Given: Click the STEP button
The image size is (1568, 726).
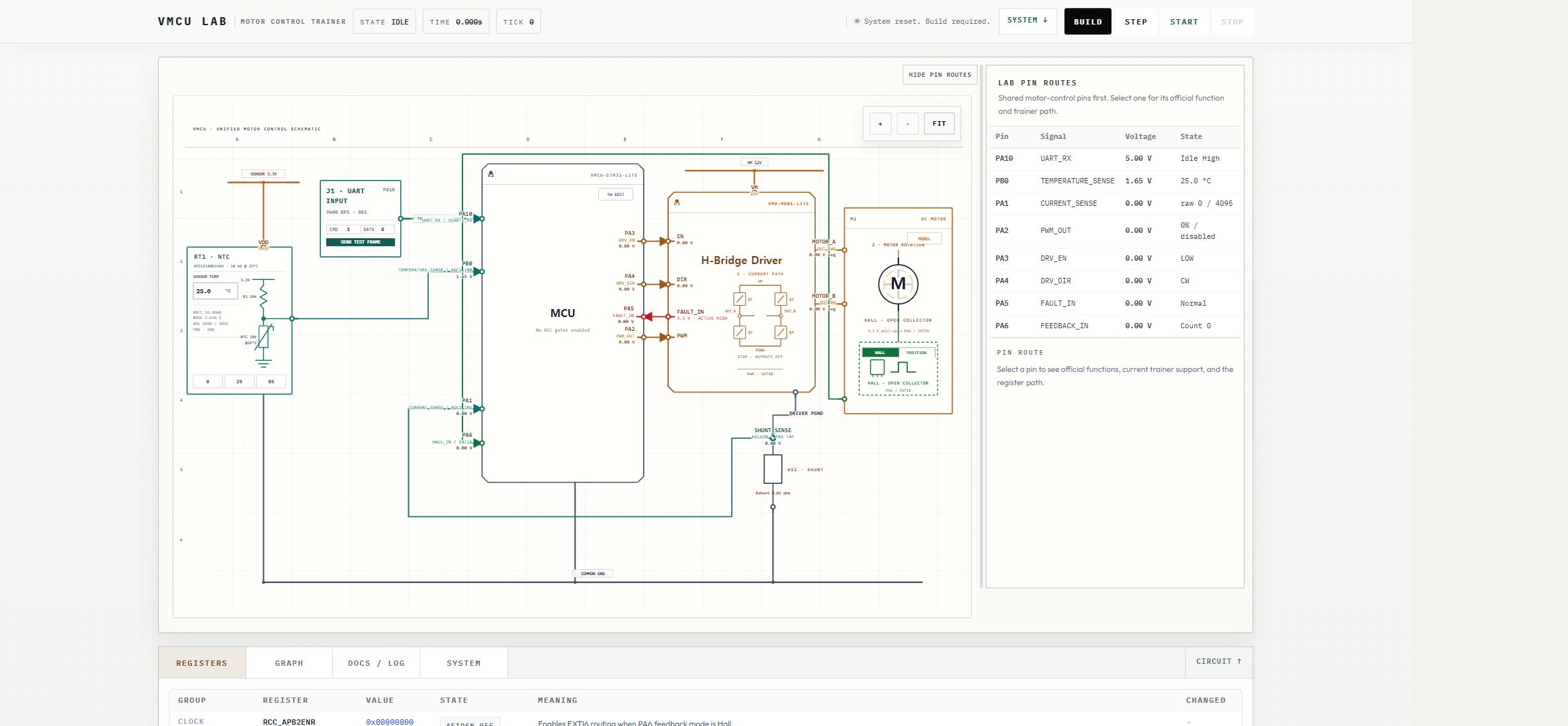Looking at the screenshot, I should coord(1136,22).
